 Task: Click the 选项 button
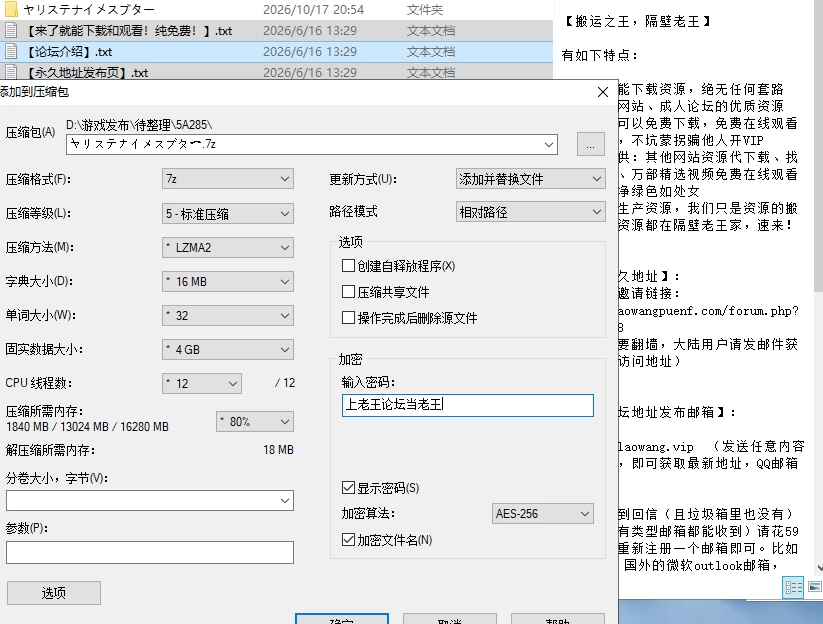click(x=54, y=593)
